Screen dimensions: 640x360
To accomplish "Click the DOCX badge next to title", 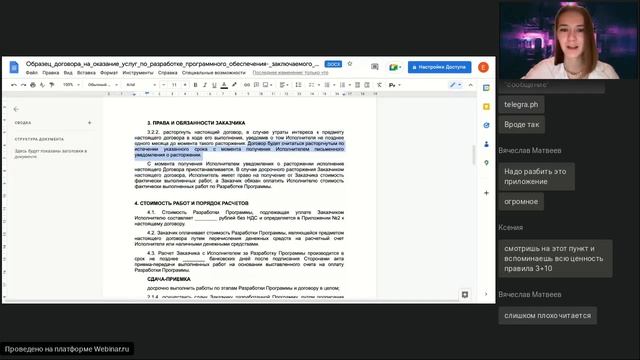I will pyautogui.click(x=333, y=64).
